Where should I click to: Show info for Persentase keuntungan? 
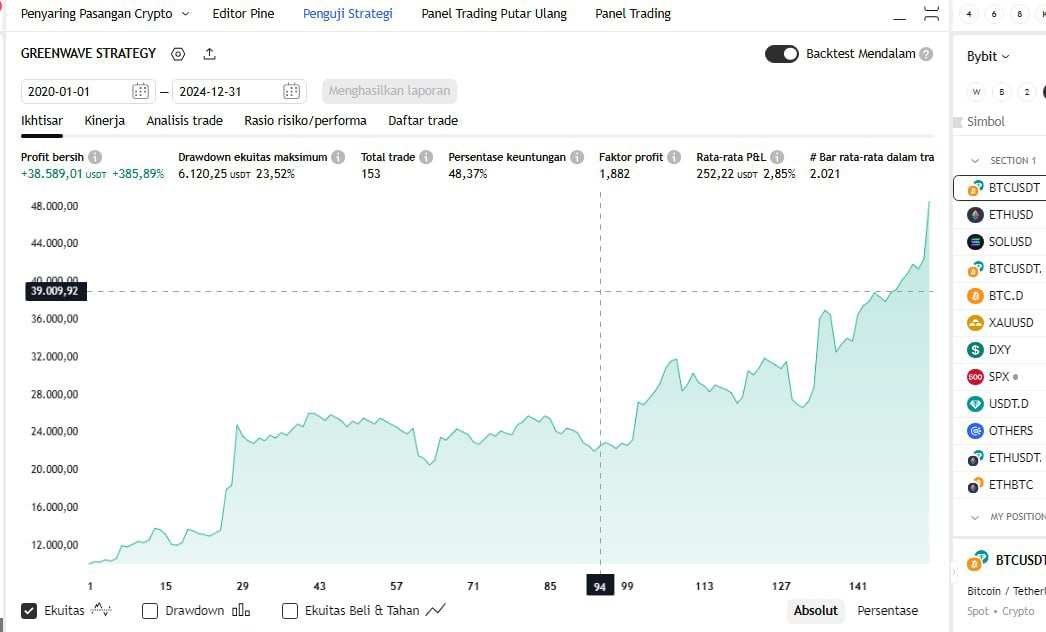click(577, 157)
